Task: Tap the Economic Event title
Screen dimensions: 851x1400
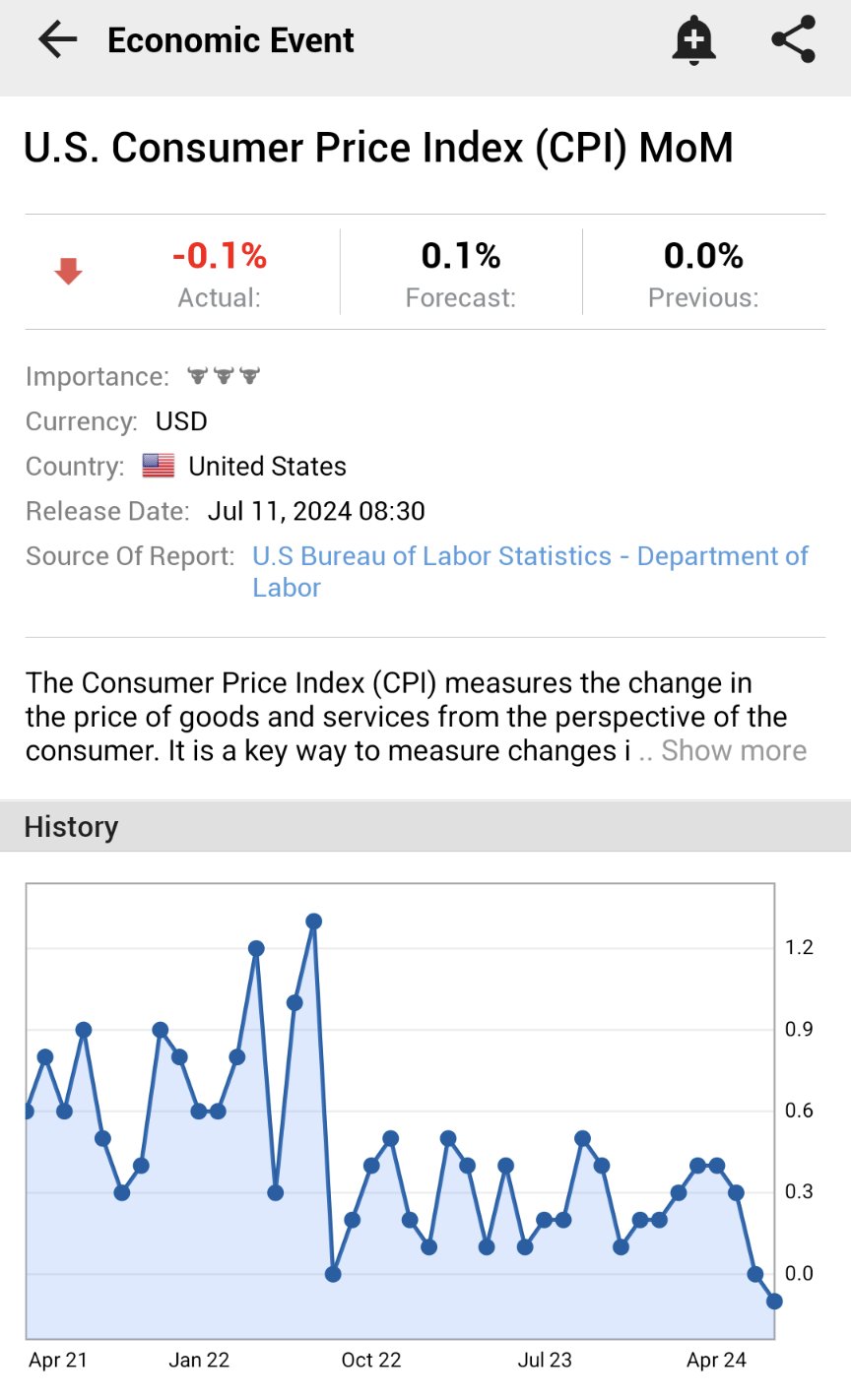Action: pyautogui.click(x=230, y=40)
